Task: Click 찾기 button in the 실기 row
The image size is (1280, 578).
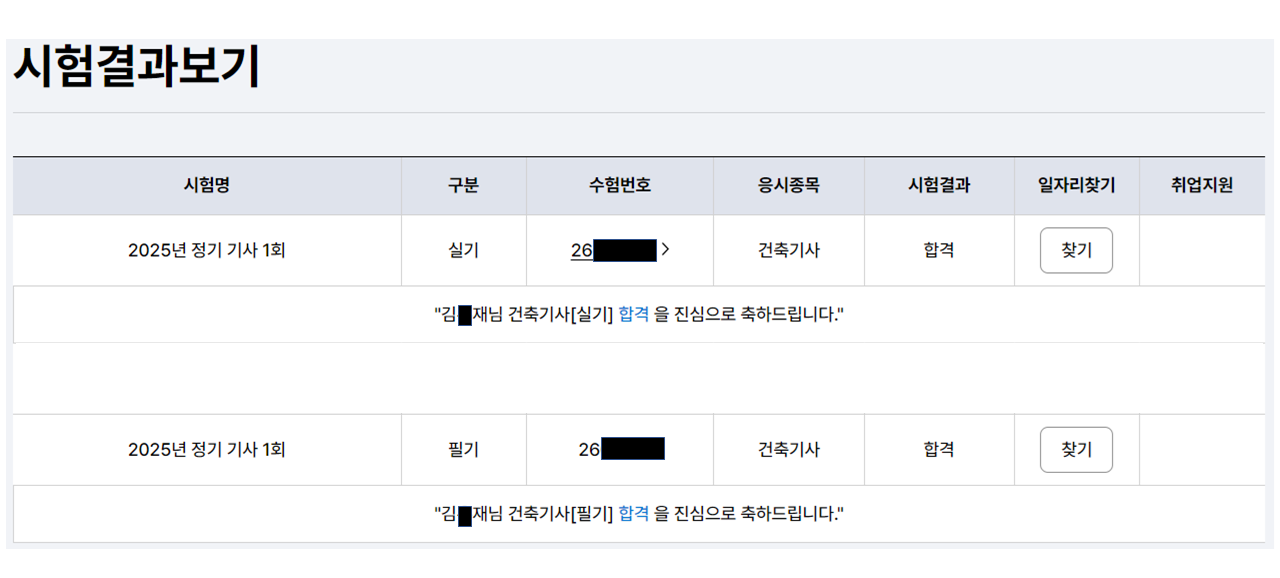Action: (x=1076, y=250)
